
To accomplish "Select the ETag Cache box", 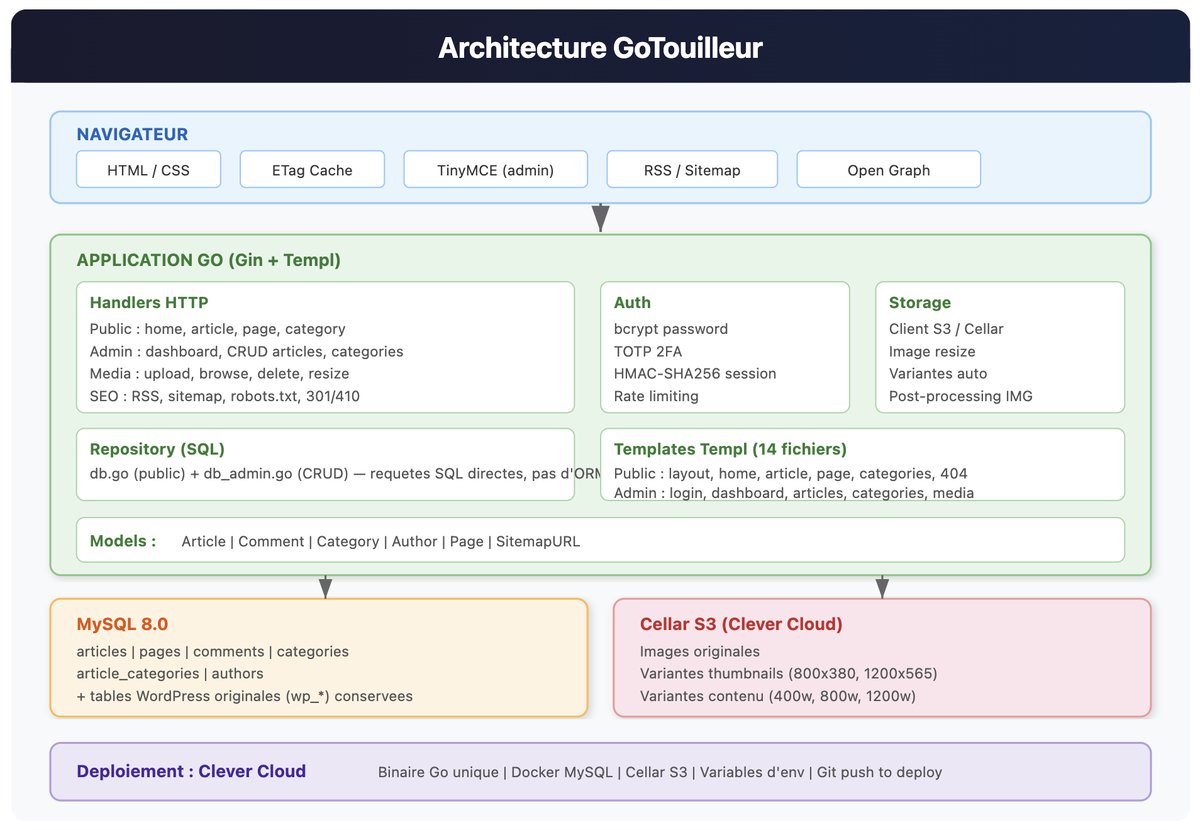I will click(x=312, y=170).
